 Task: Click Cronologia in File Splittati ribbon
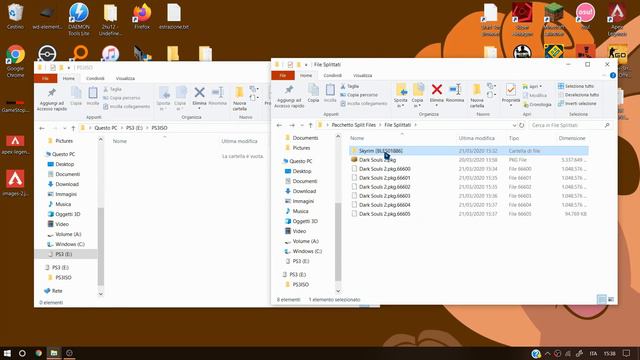coord(537,104)
